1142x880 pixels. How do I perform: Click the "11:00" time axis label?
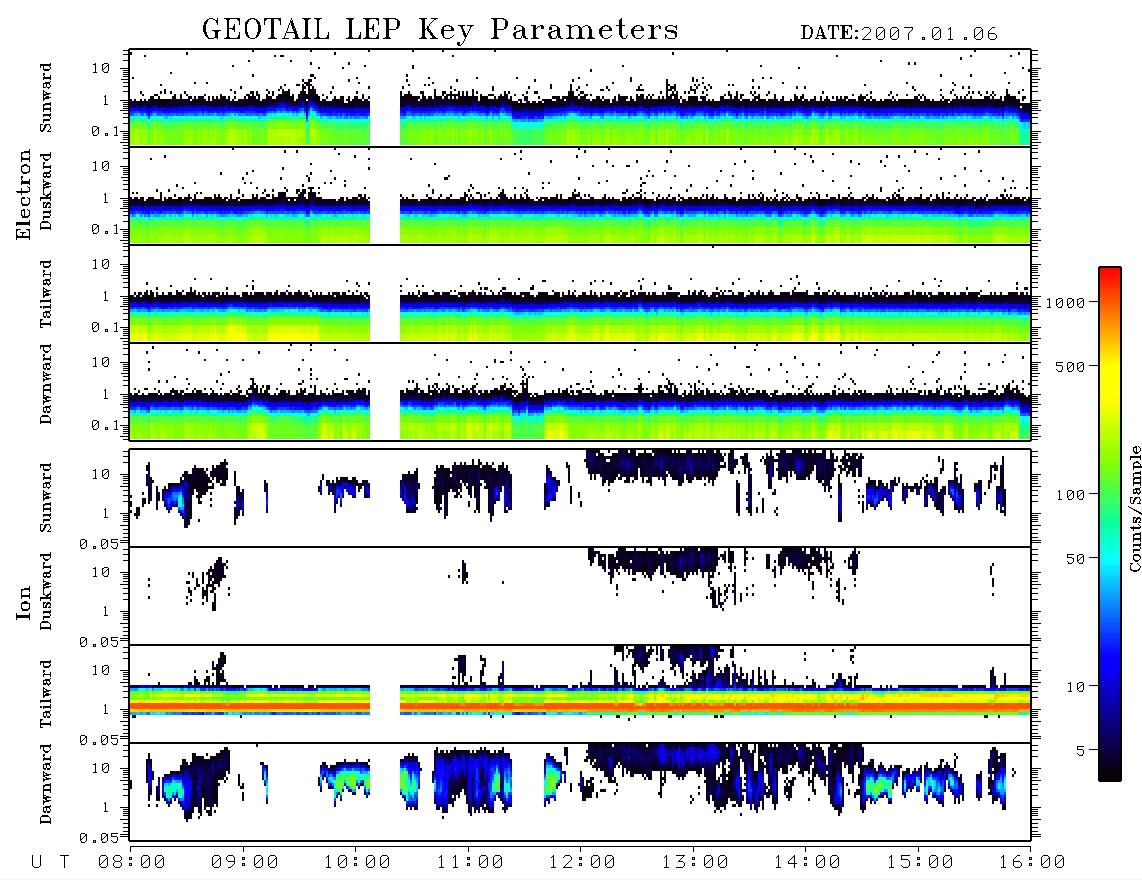(470, 862)
